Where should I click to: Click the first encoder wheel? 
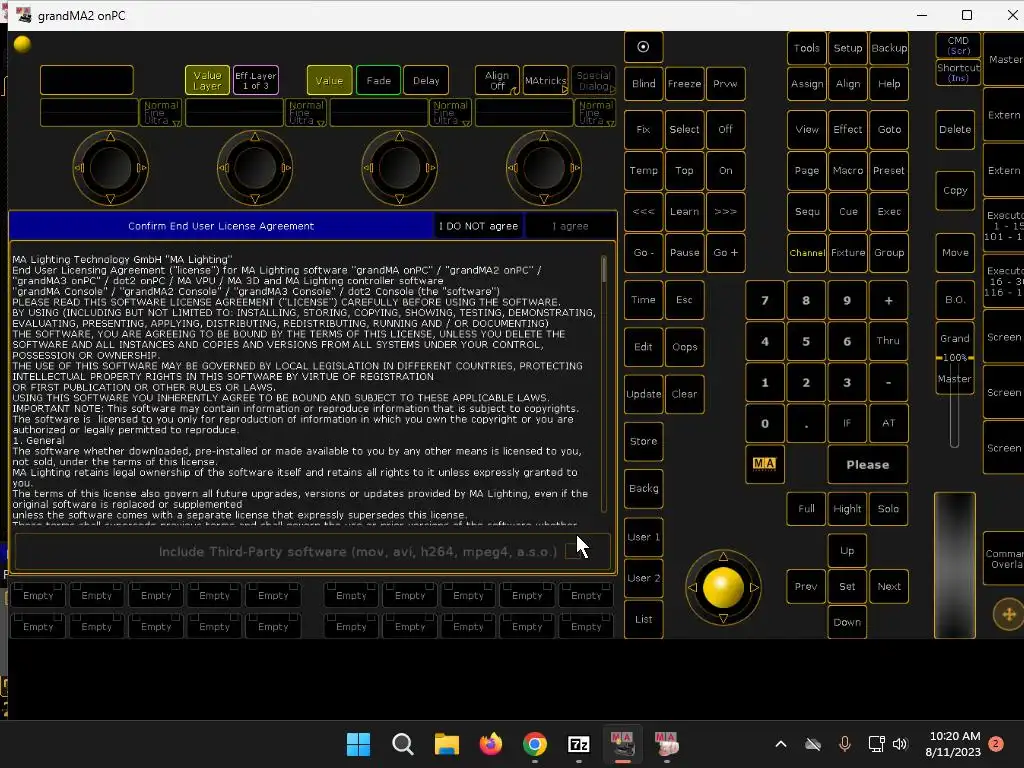pos(110,168)
